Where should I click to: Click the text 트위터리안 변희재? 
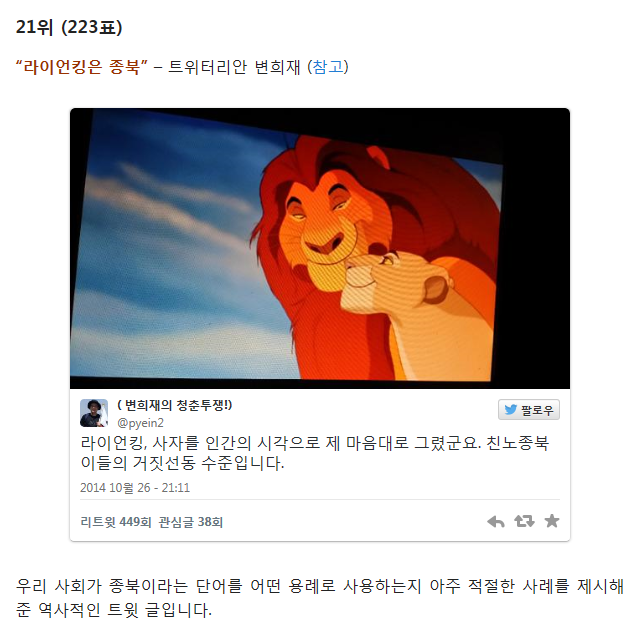(x=234, y=67)
